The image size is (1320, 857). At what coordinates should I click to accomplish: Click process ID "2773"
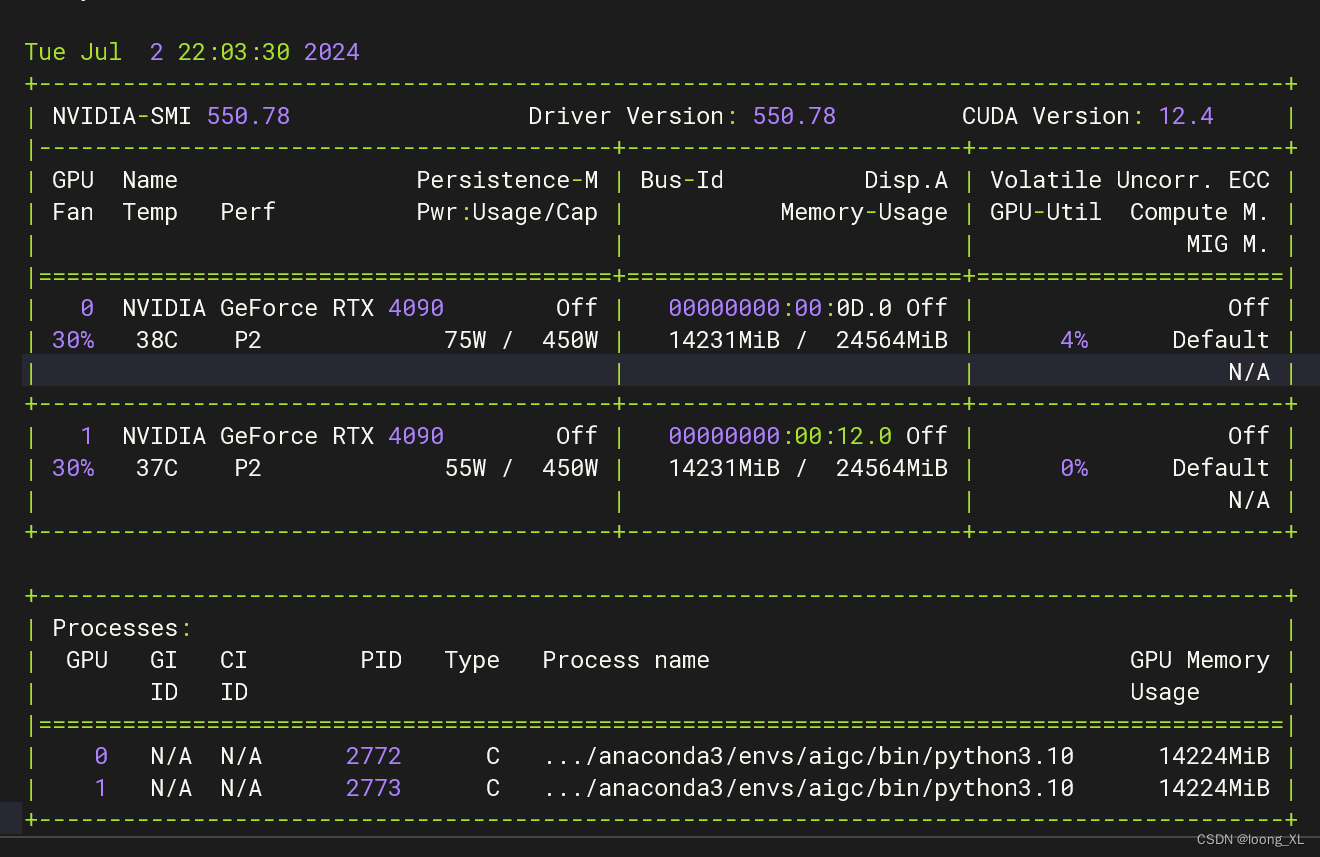click(374, 788)
